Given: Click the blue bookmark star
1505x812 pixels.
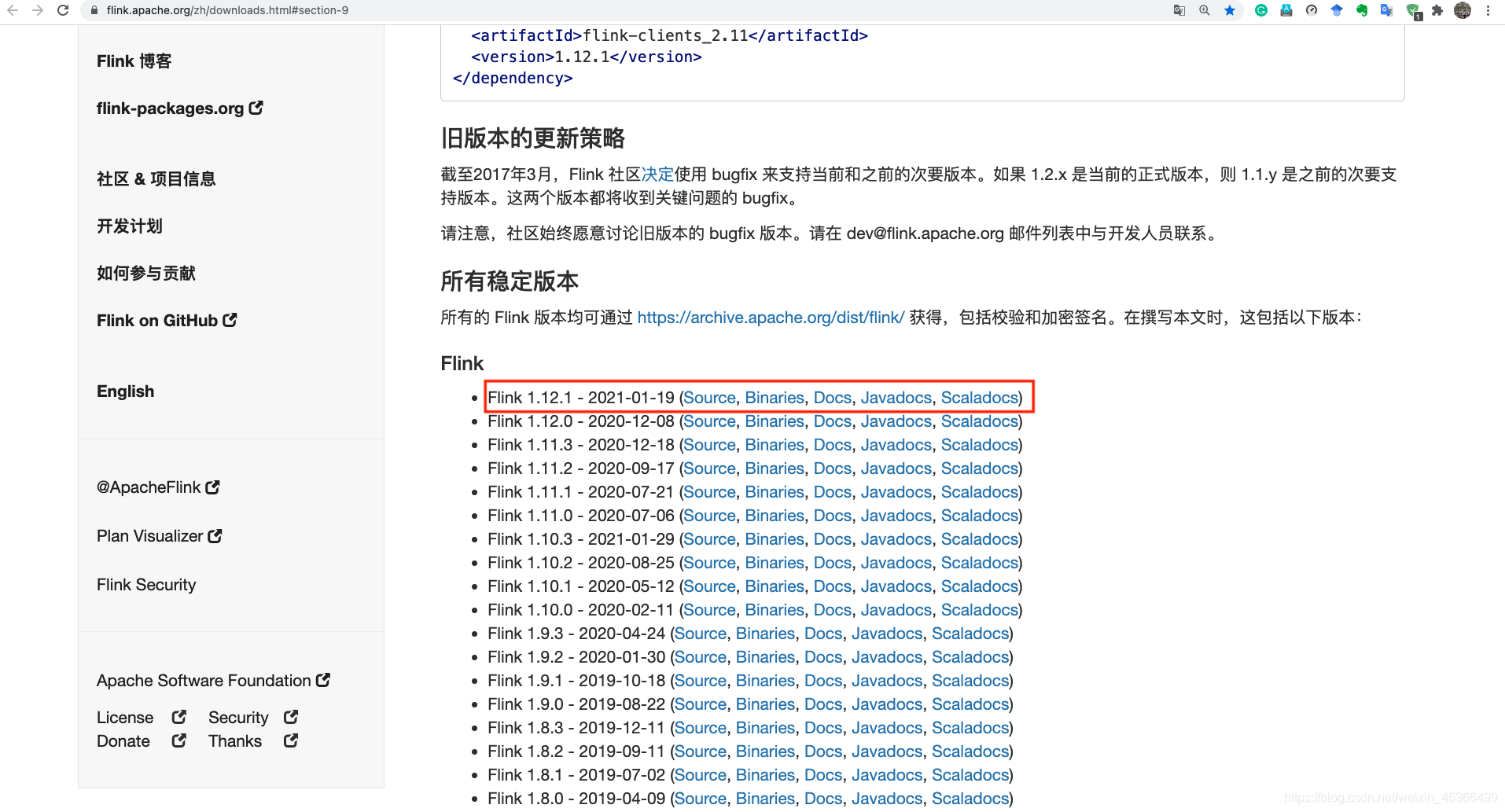Looking at the screenshot, I should point(1230,10).
